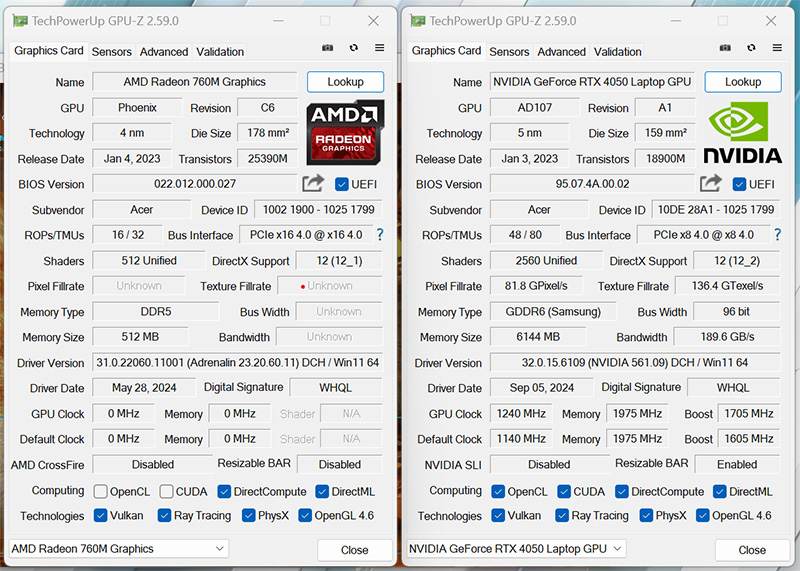Toggle OpenGL 4.6 checkbox in NVIDIA window
The width and height of the screenshot is (800, 571).
[x=703, y=515]
